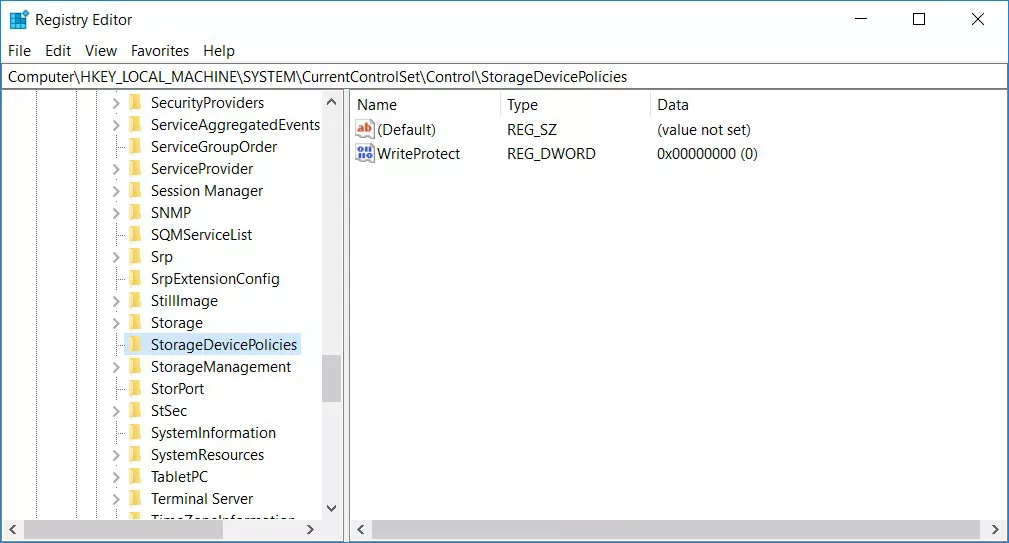Screen dimensions: 1009x543
Task: Click the values pane scroll left arrow
Action: [360, 529]
